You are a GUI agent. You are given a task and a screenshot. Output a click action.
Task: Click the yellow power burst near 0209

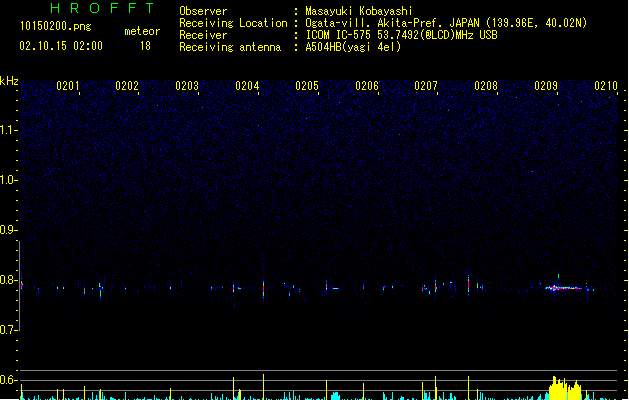(565, 388)
